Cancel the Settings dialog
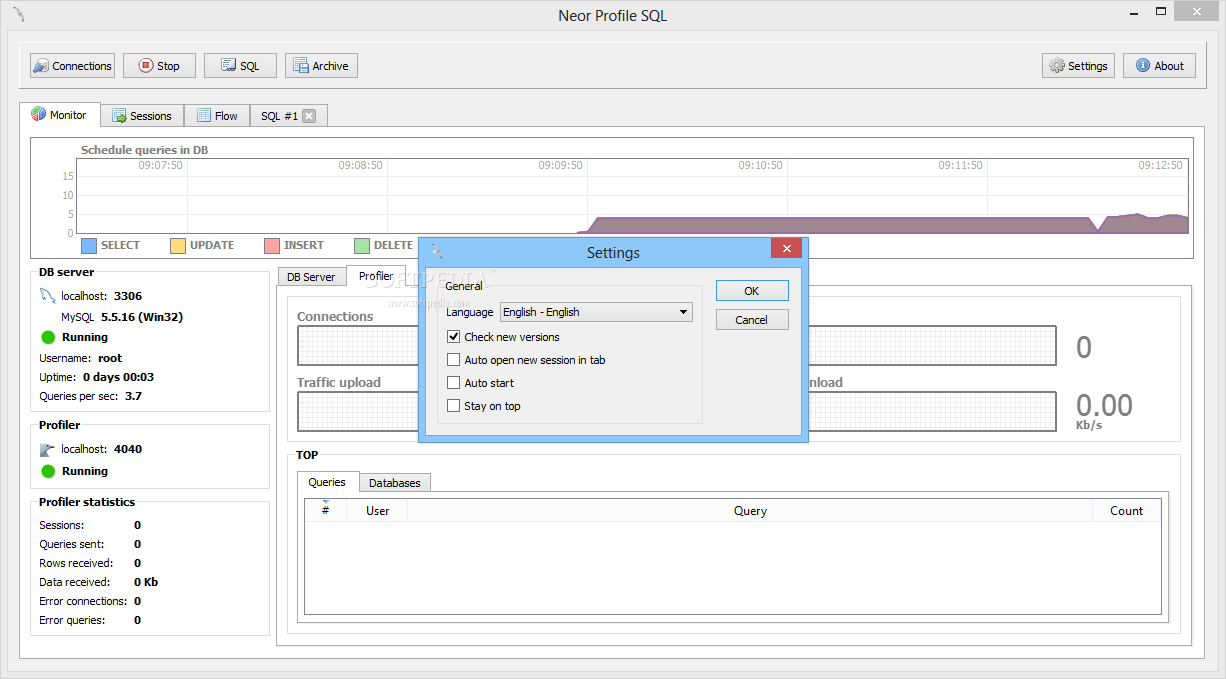The image size is (1226, 679). click(x=752, y=320)
